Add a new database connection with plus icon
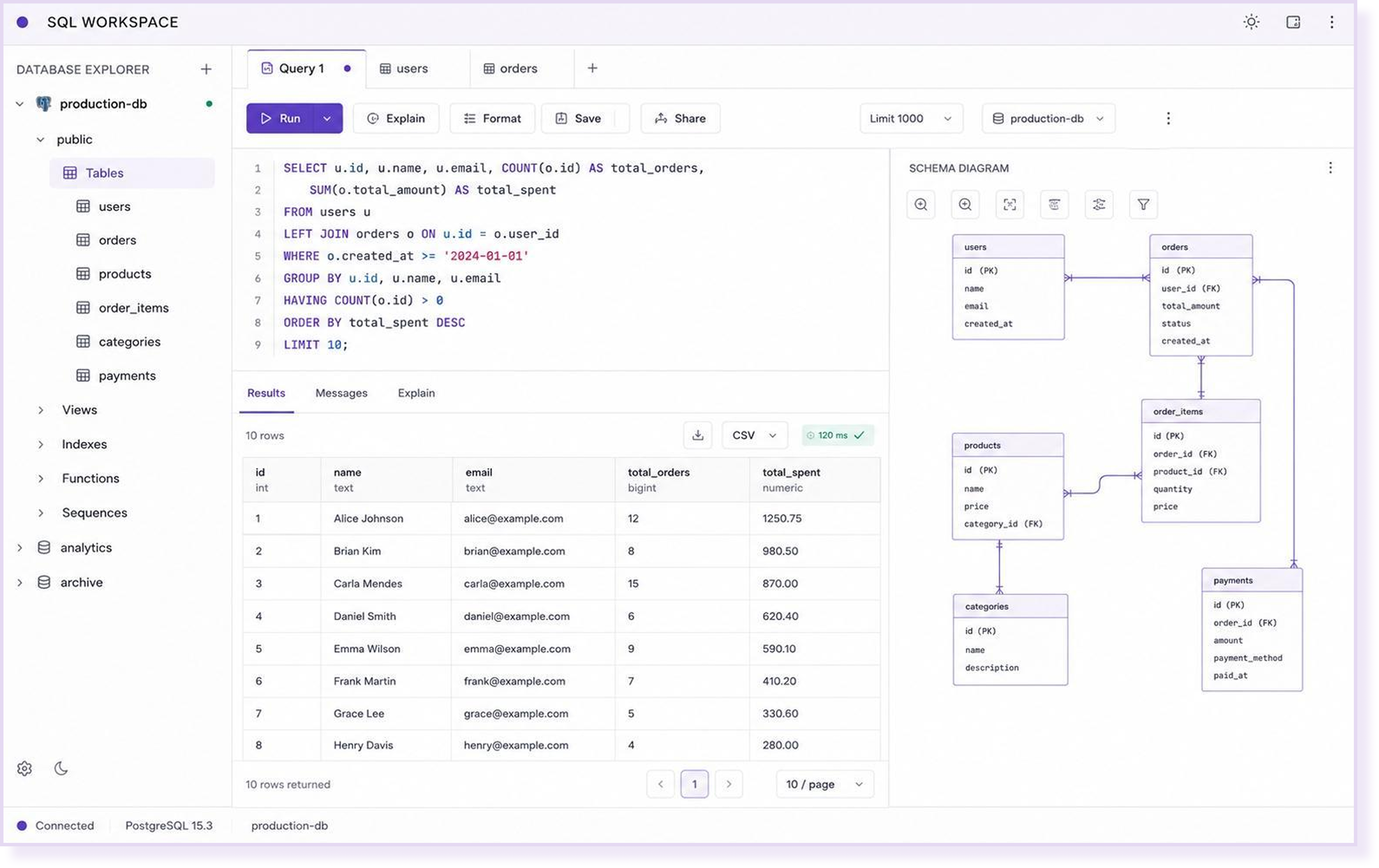 (206, 69)
